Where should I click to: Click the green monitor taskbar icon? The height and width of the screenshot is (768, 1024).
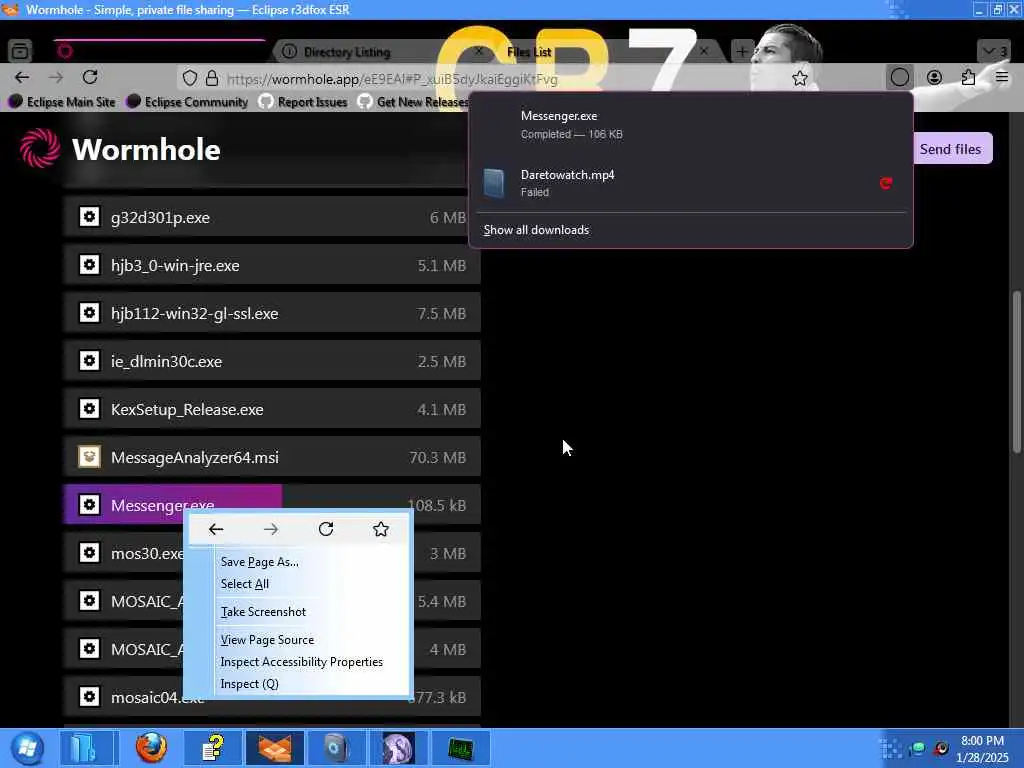460,748
